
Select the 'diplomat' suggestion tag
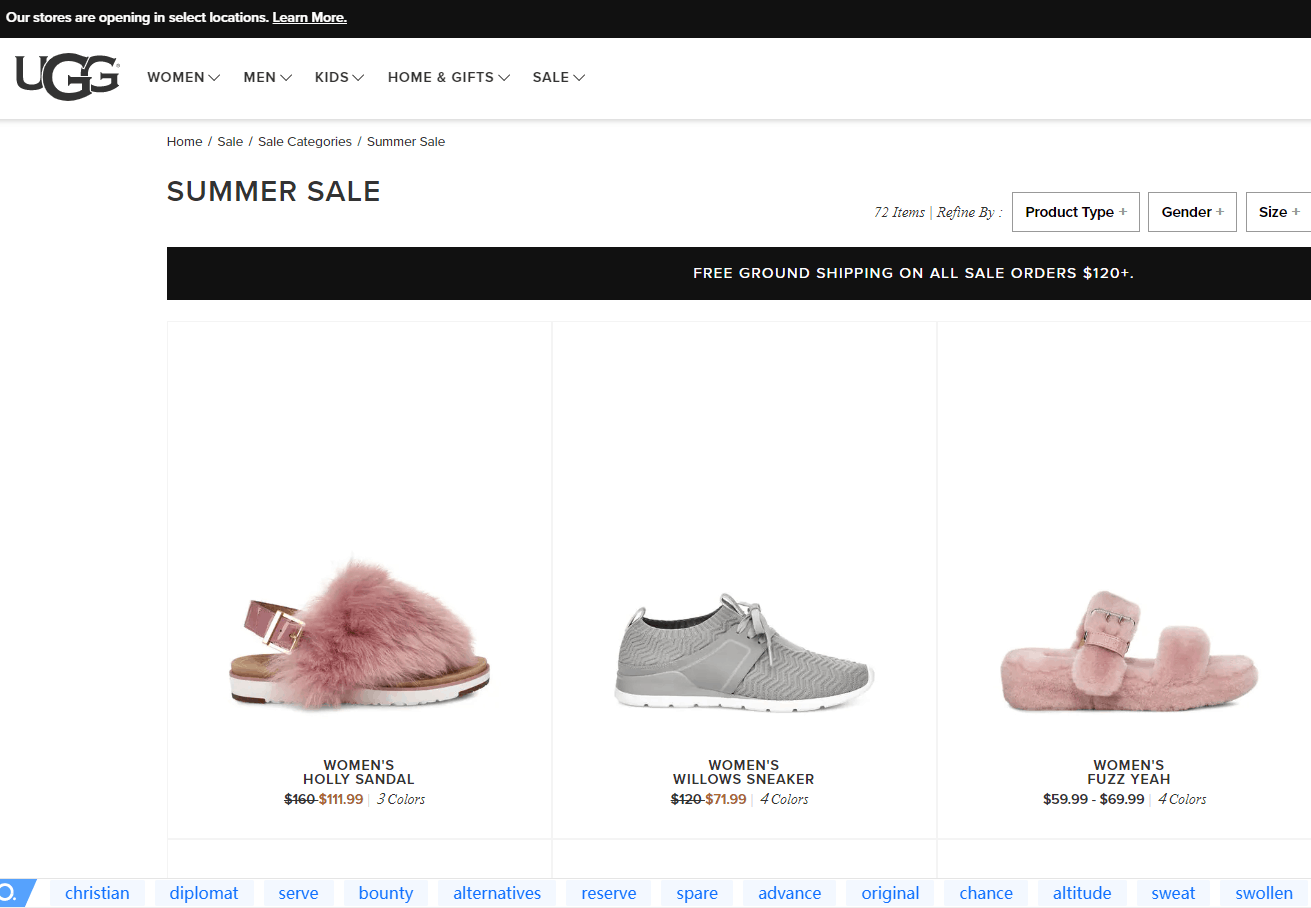(x=204, y=893)
